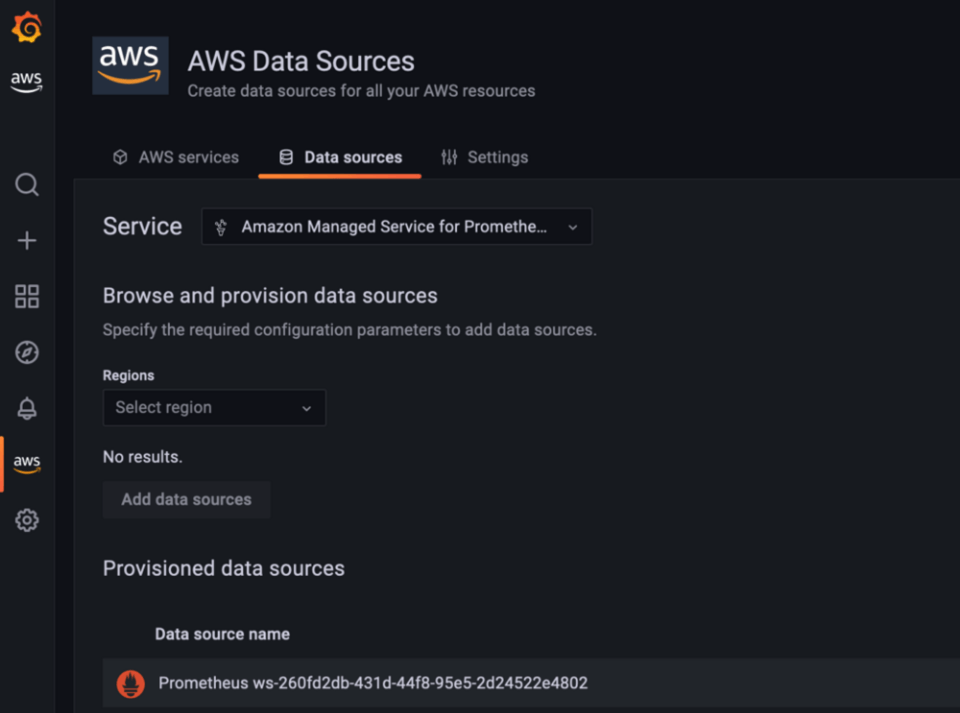Click the Provisioned data sources heading
This screenshot has width=960, height=713.
(223, 568)
